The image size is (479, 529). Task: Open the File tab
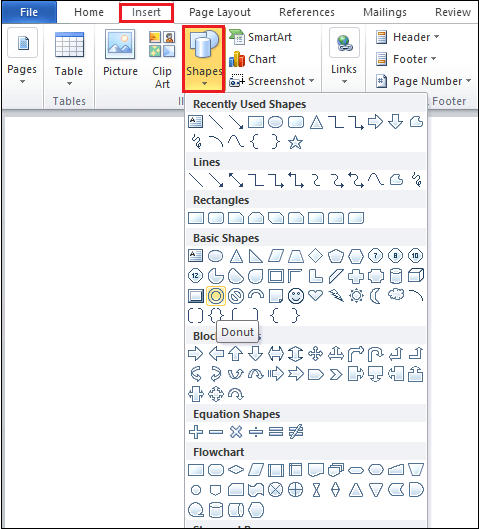tap(29, 12)
